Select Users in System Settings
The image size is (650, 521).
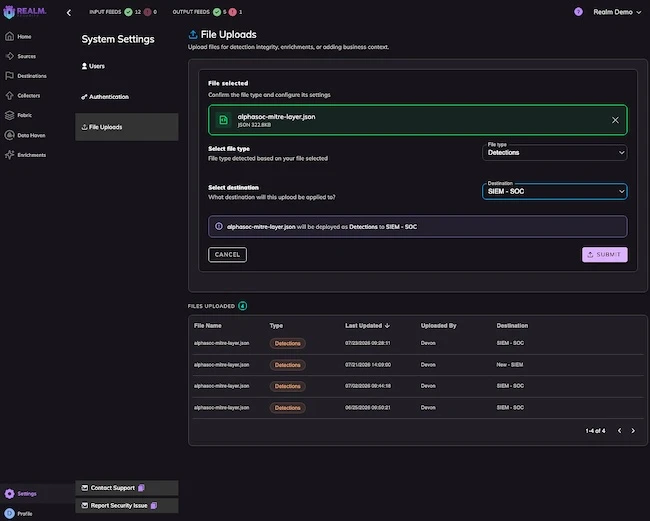point(93,66)
